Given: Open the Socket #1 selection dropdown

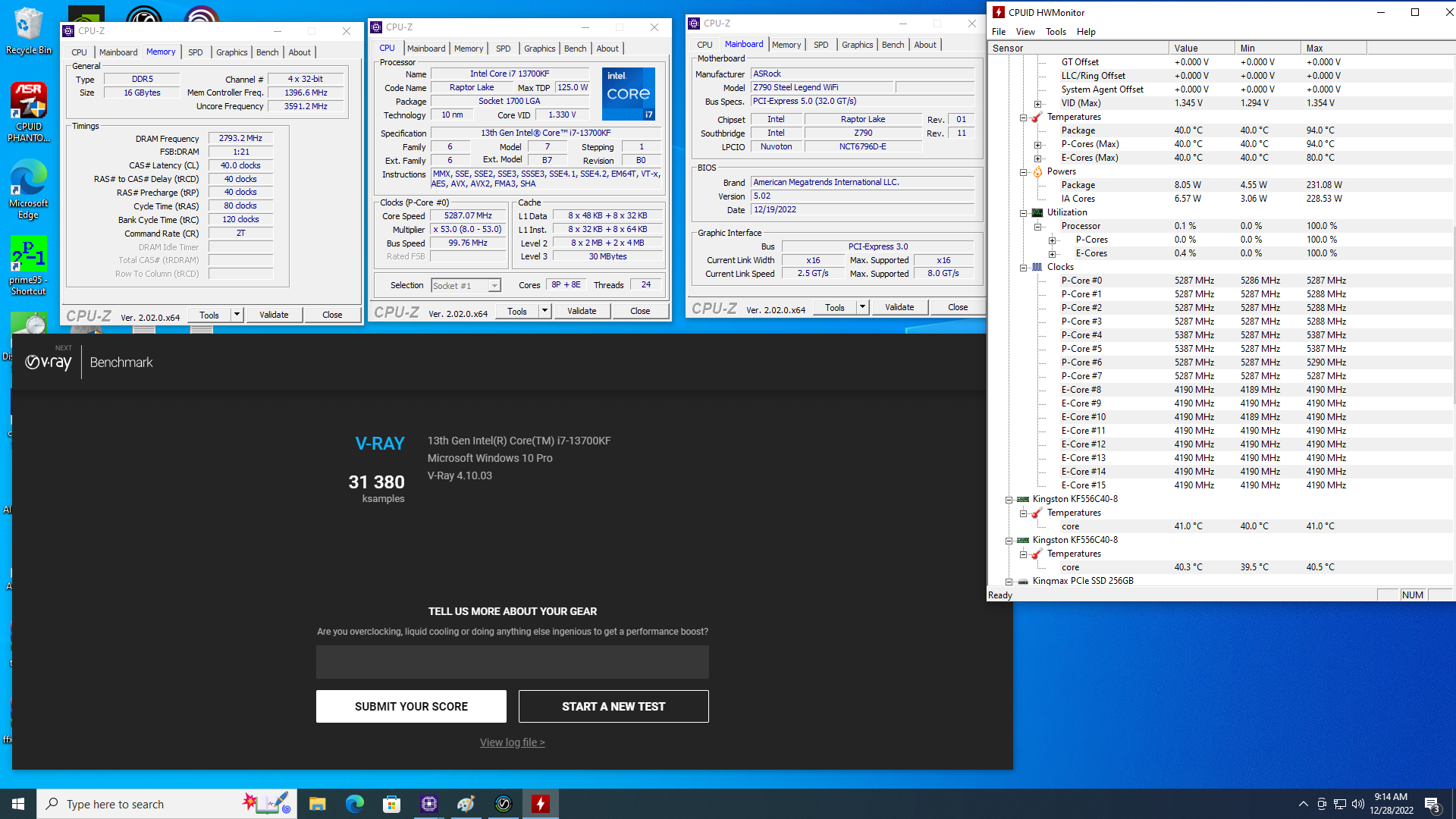Looking at the screenshot, I should (494, 286).
